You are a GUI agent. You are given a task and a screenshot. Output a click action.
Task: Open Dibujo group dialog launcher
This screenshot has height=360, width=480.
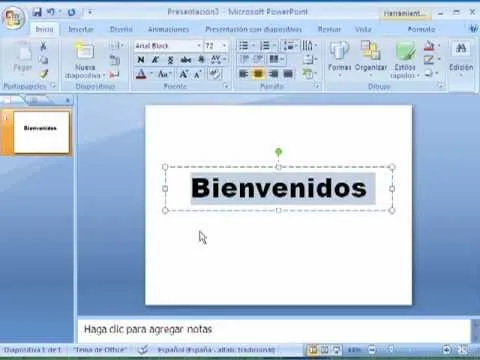pyautogui.click(x=441, y=86)
